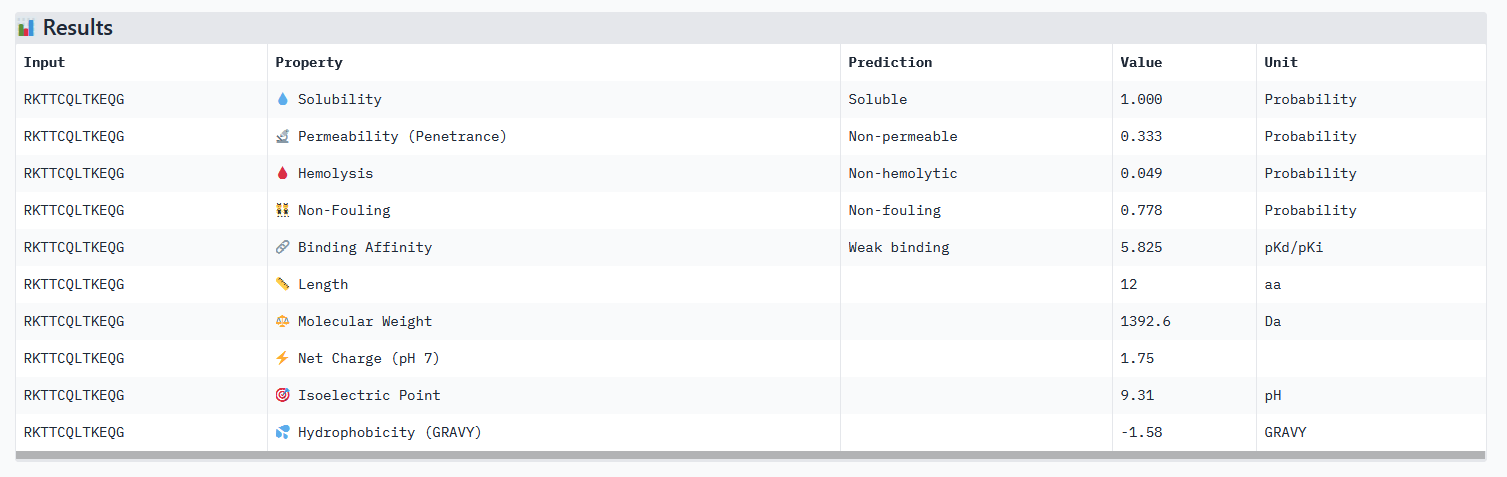Viewport: 1507px width, 477px height.
Task: Click the red blood drop Hemolysis icon
Action: click(x=283, y=173)
